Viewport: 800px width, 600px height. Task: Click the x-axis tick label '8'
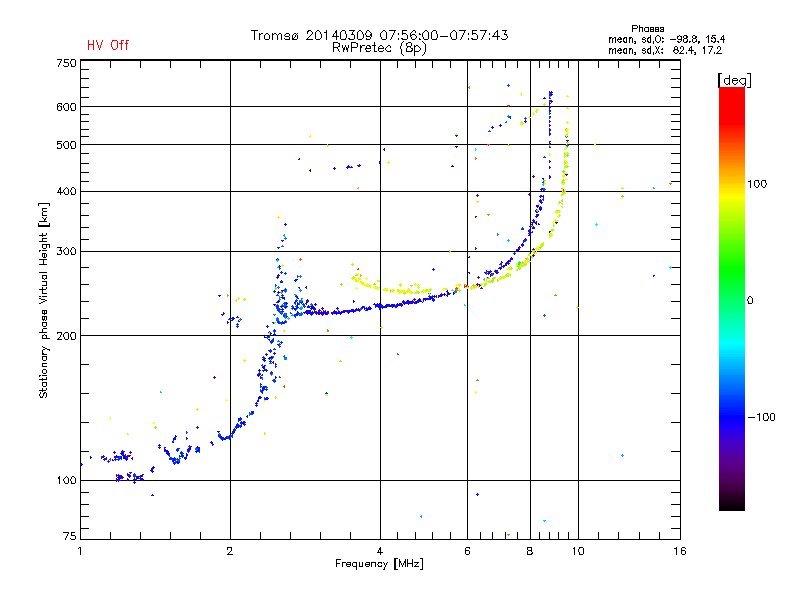click(530, 551)
